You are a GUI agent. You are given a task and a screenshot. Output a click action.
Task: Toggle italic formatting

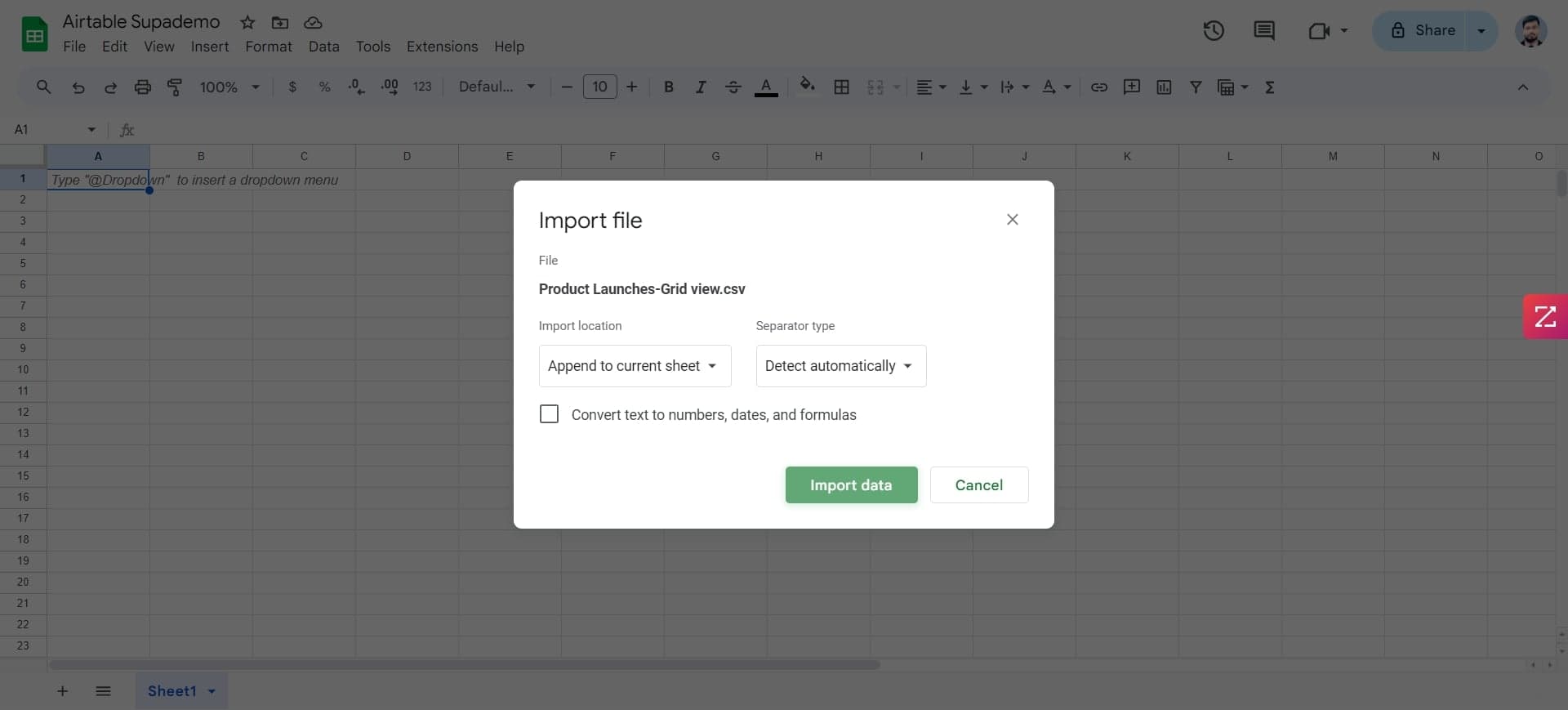[x=700, y=87]
